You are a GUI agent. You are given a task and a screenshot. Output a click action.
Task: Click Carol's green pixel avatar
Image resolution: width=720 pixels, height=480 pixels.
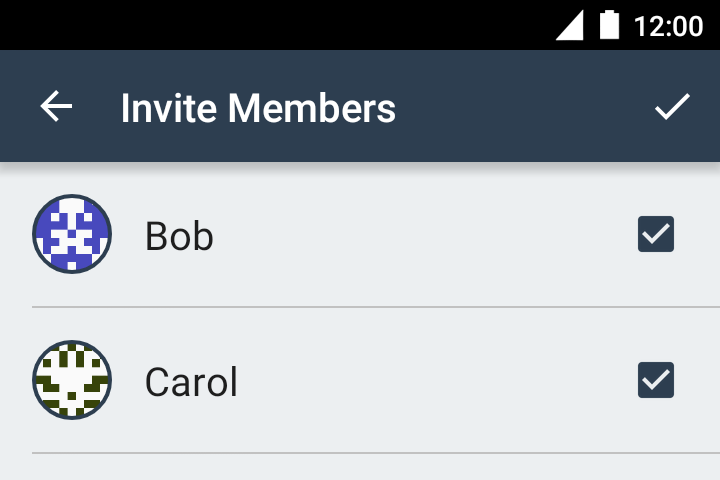click(72, 380)
